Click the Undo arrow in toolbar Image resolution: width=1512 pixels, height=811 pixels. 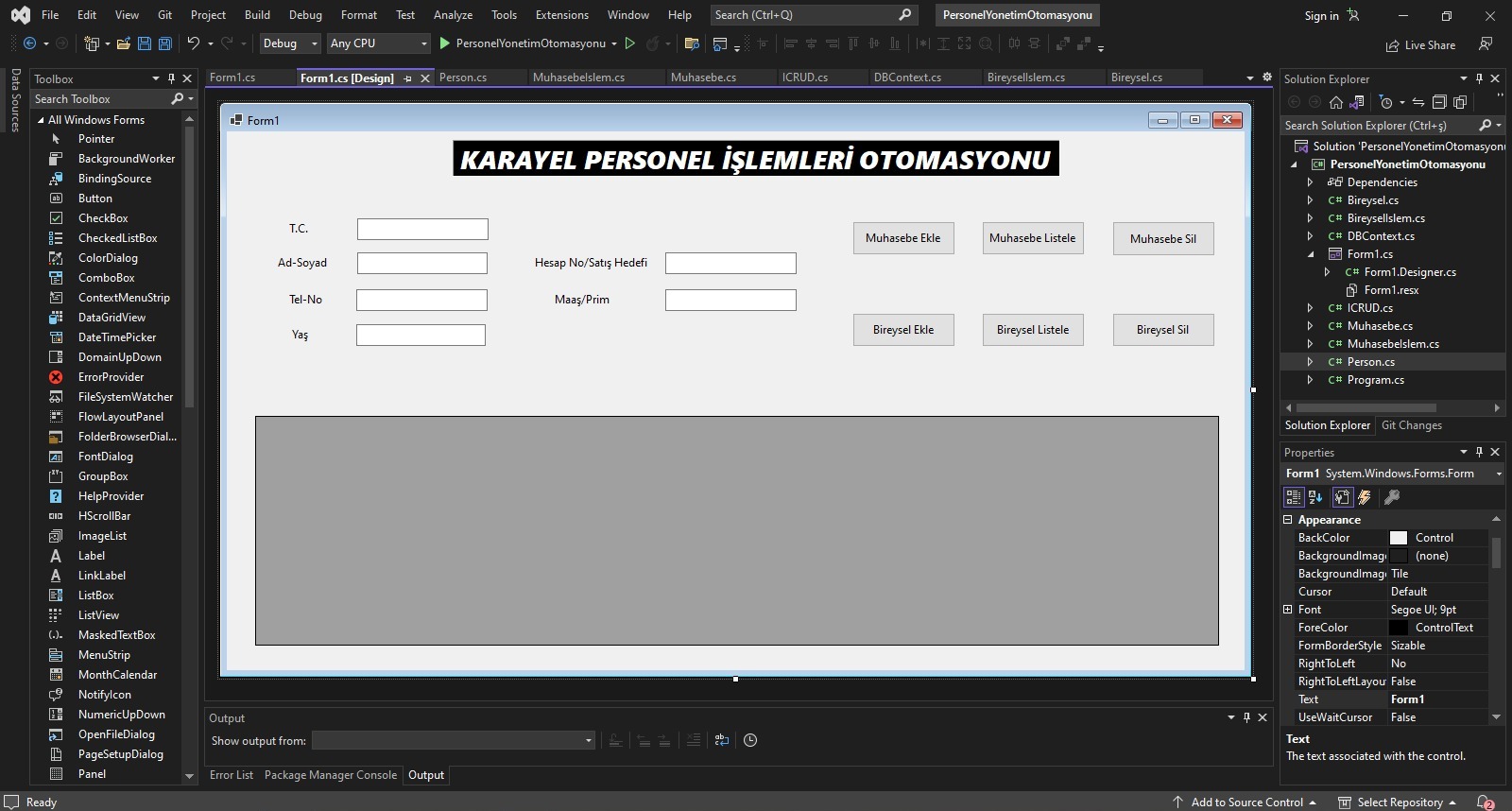pyautogui.click(x=194, y=43)
